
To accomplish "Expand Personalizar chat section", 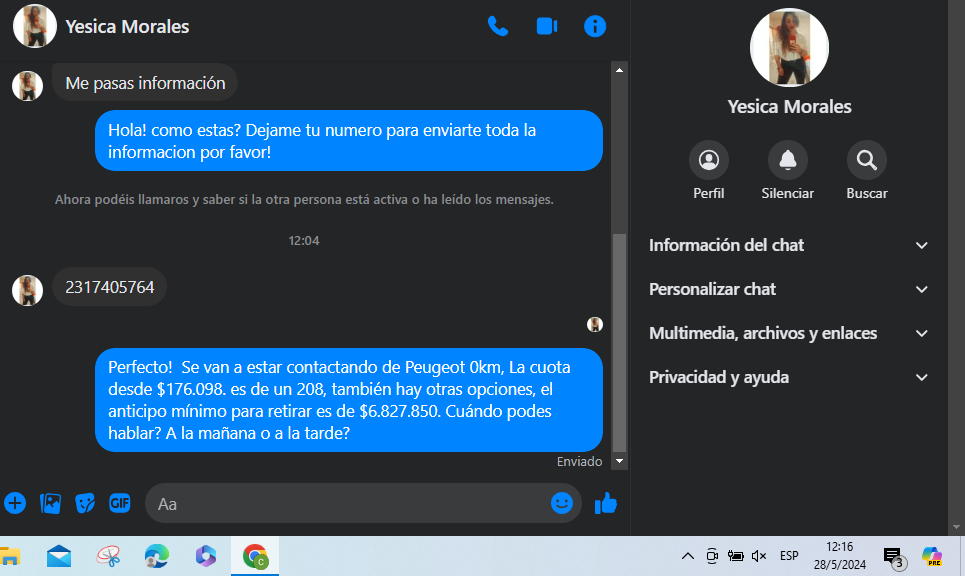I will point(789,289).
